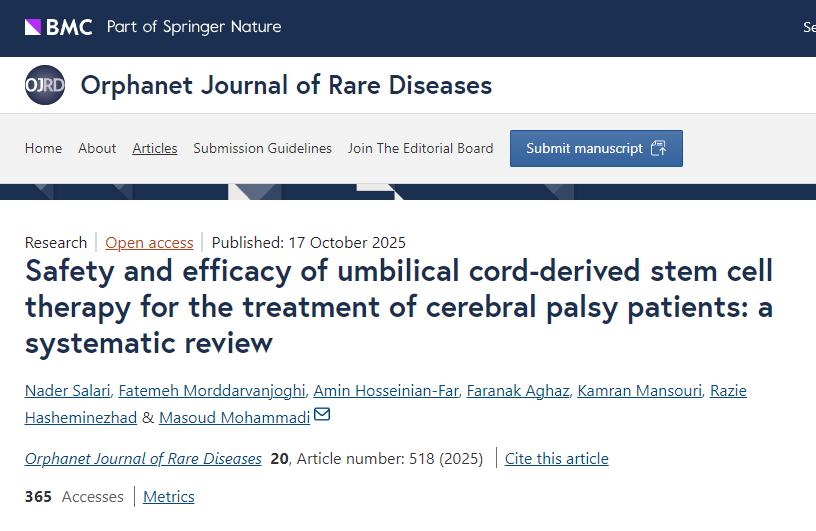The width and height of the screenshot is (816, 531).
Task: Click the Open access link
Action: [x=149, y=242]
